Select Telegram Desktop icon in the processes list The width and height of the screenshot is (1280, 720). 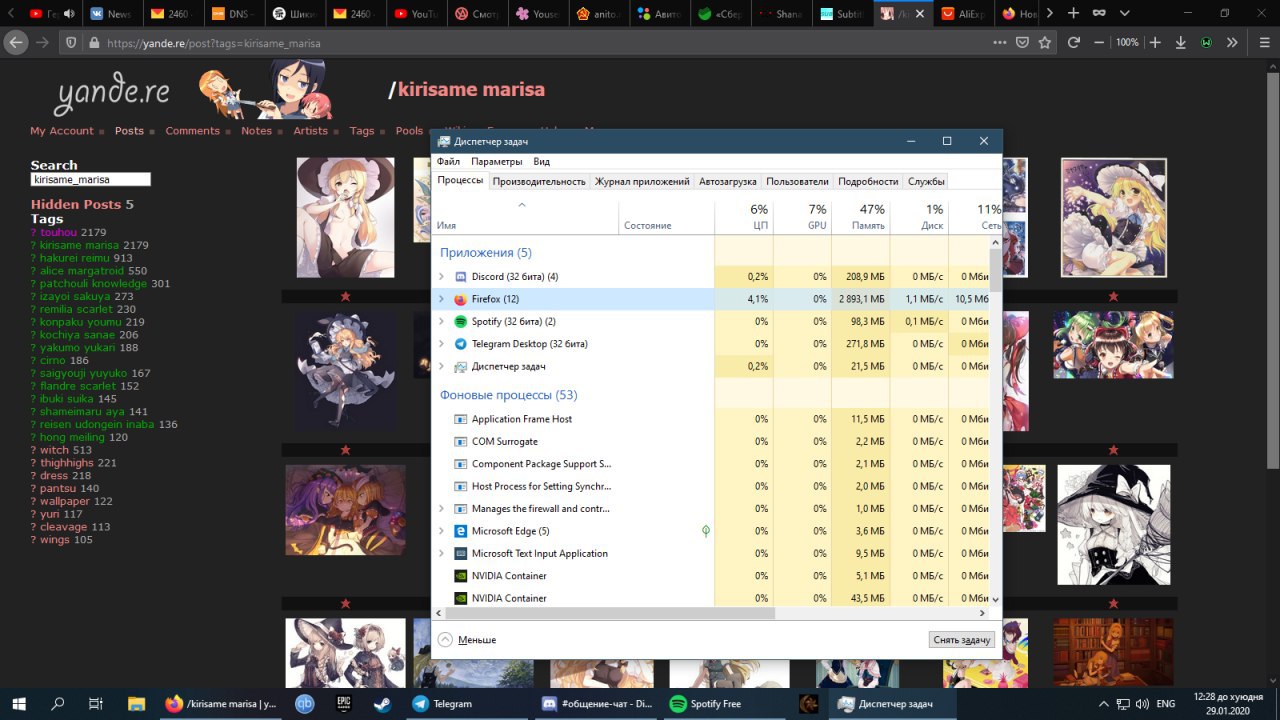pos(460,344)
